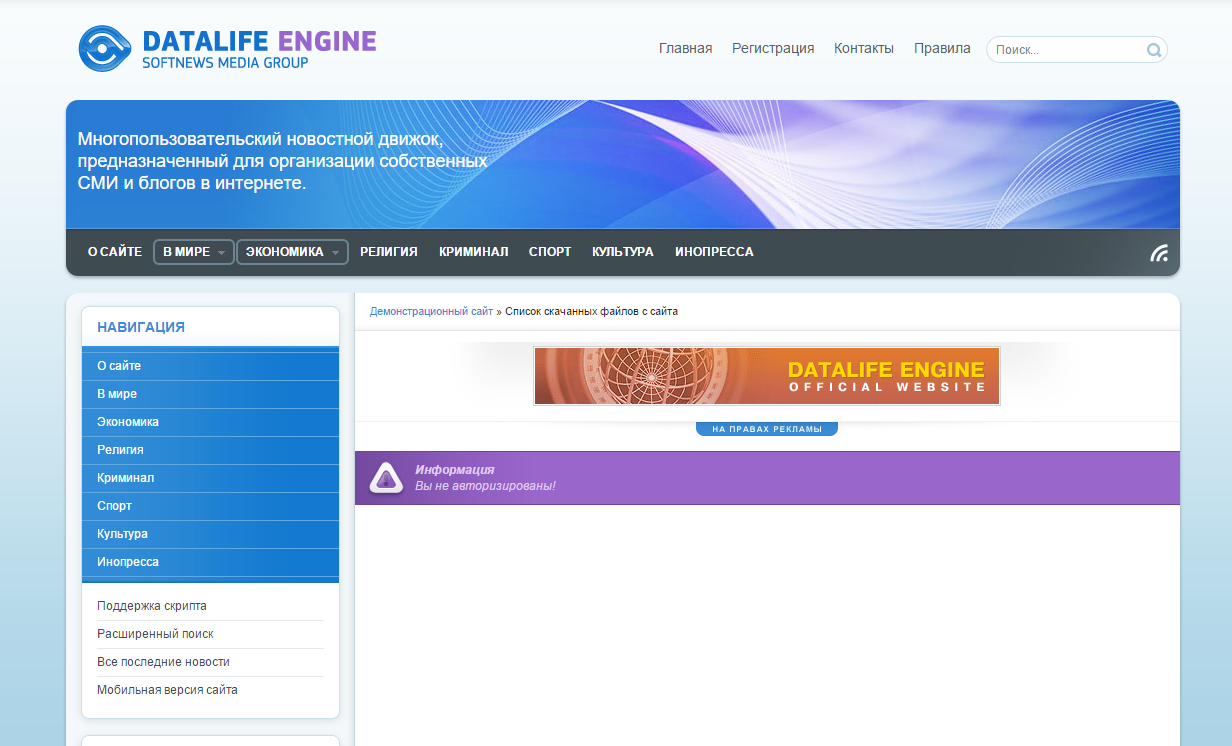Open the КУЛЬТУРА menu item

tap(623, 252)
